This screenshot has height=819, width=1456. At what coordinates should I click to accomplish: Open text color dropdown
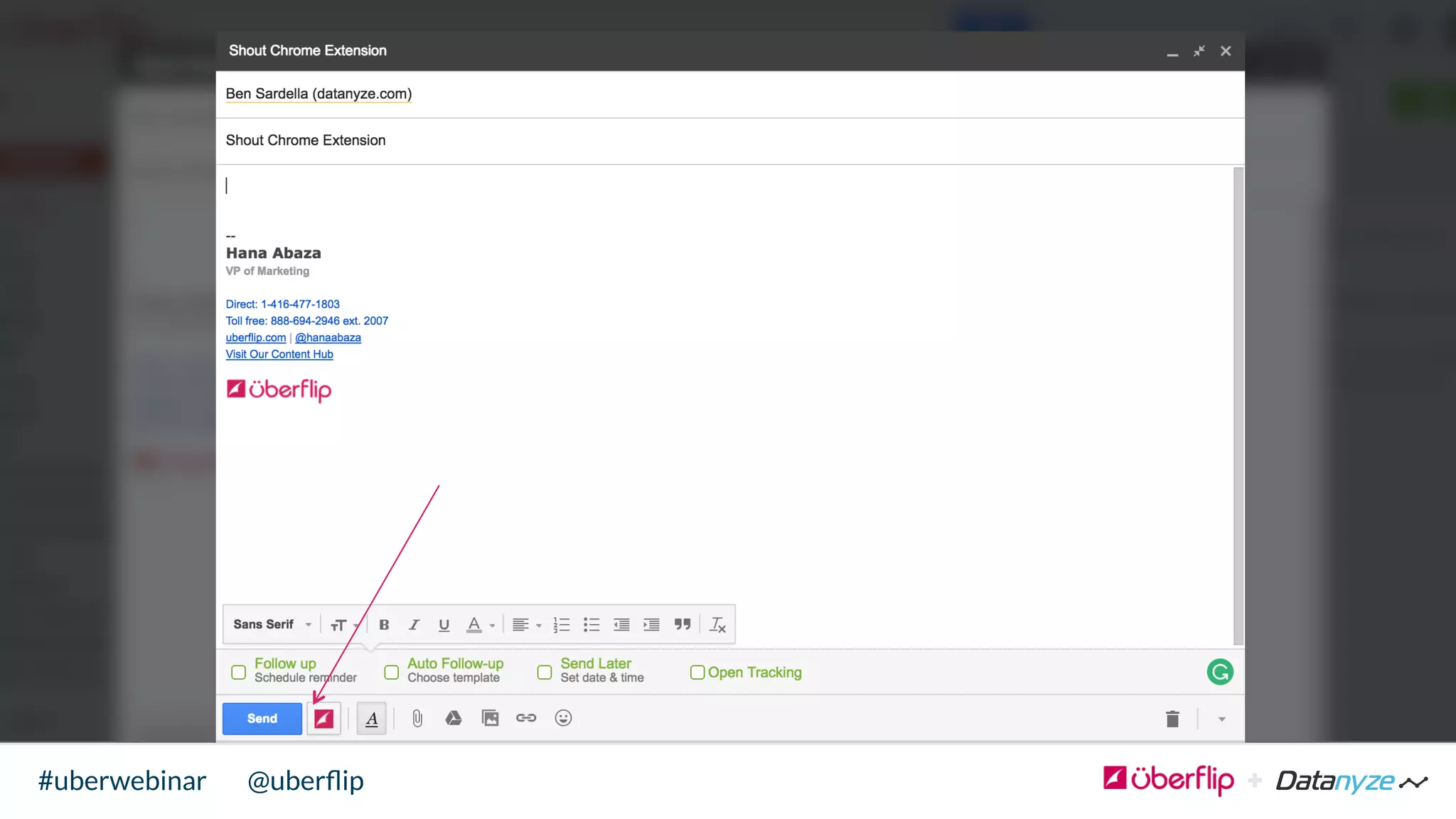click(x=481, y=624)
